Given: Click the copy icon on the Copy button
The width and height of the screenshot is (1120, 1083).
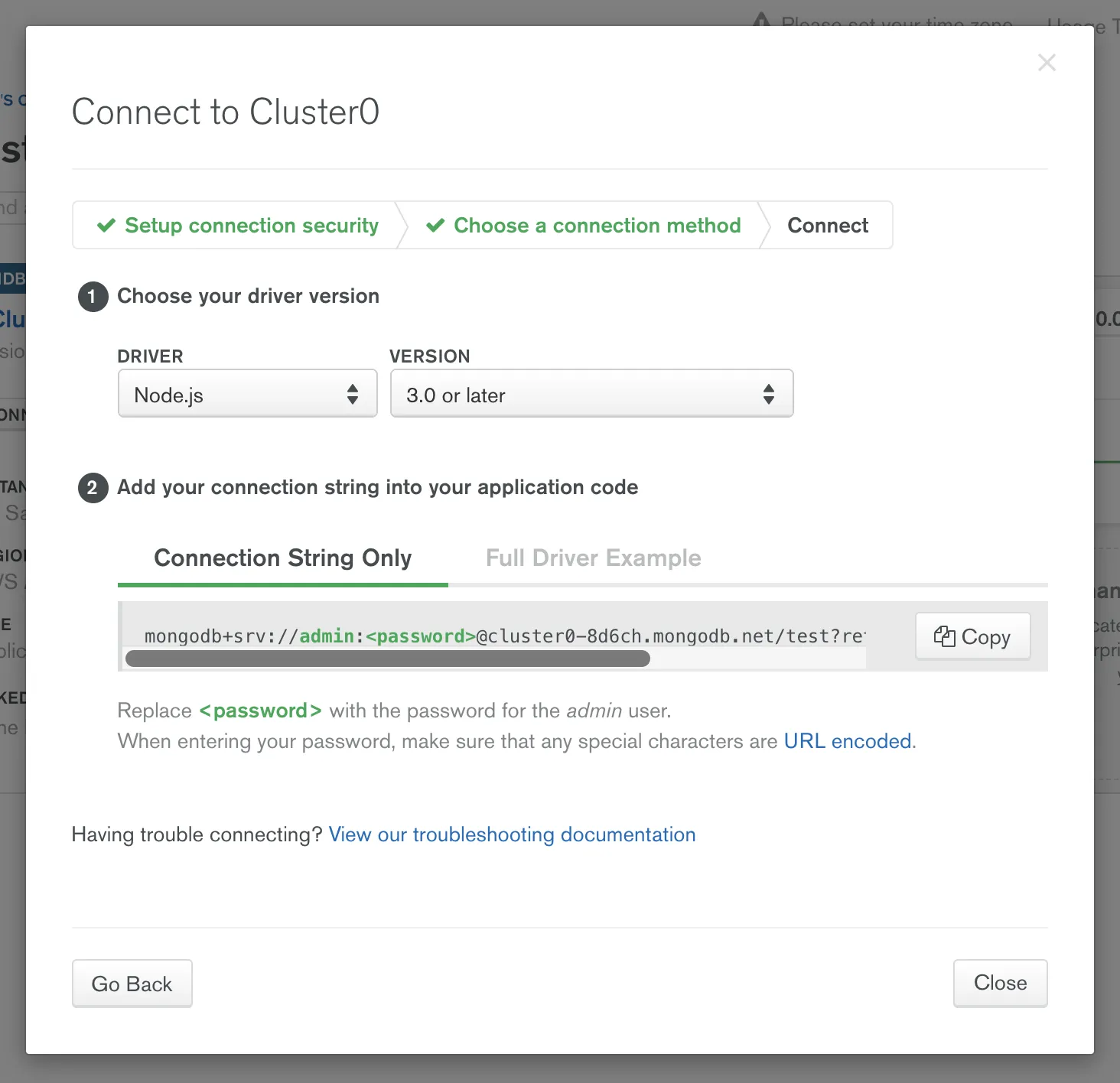Looking at the screenshot, I should tap(946, 636).
